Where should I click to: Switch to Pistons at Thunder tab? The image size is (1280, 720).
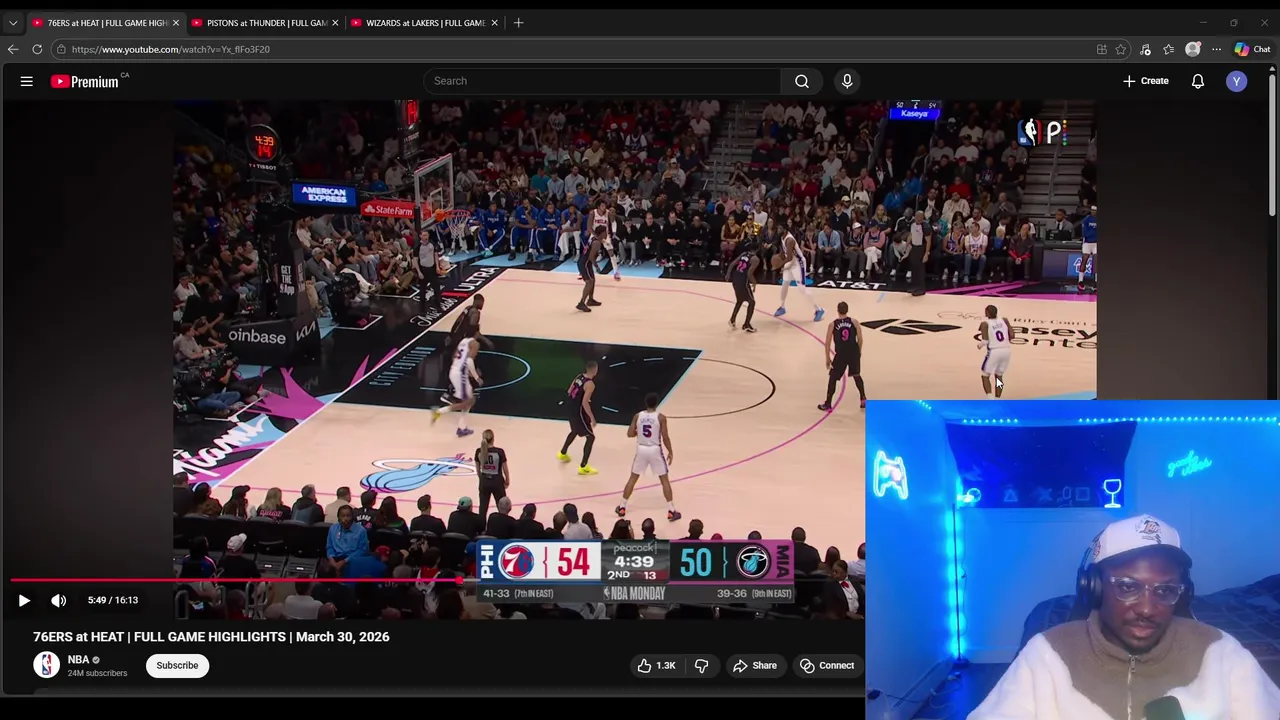(x=266, y=22)
